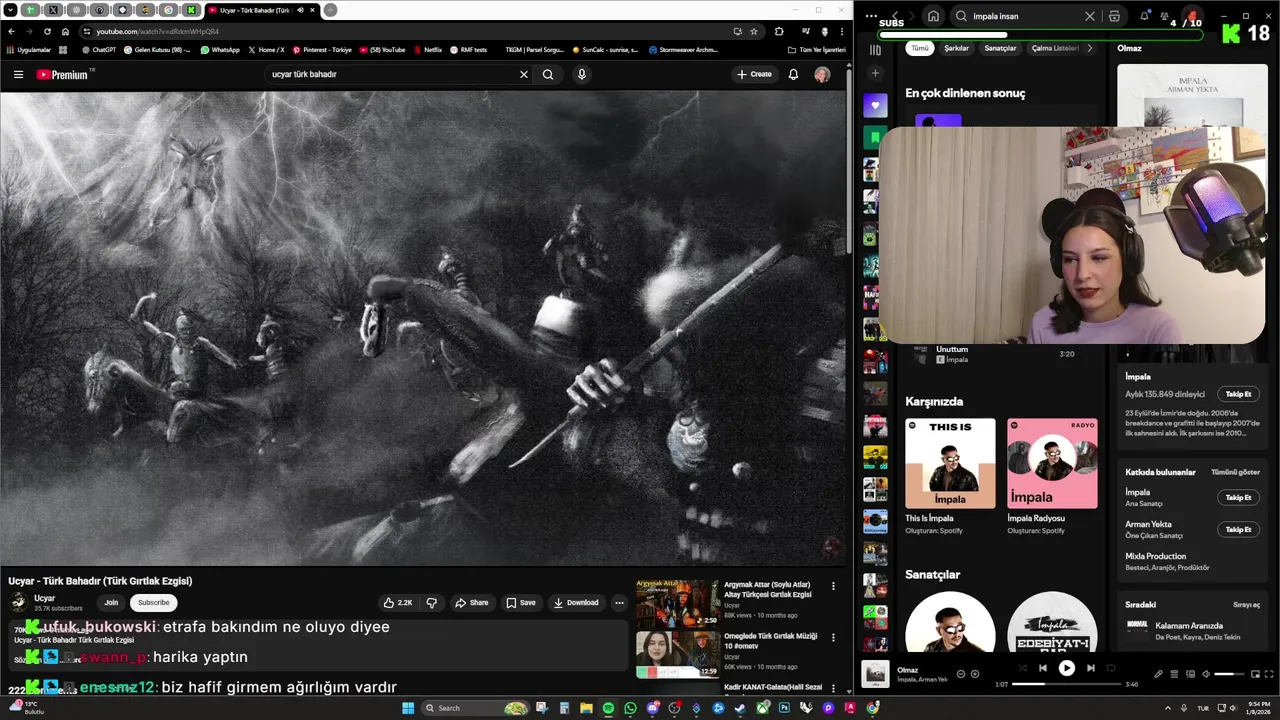
Task: Open Spotify three-dot menu
Action: tap(871, 16)
